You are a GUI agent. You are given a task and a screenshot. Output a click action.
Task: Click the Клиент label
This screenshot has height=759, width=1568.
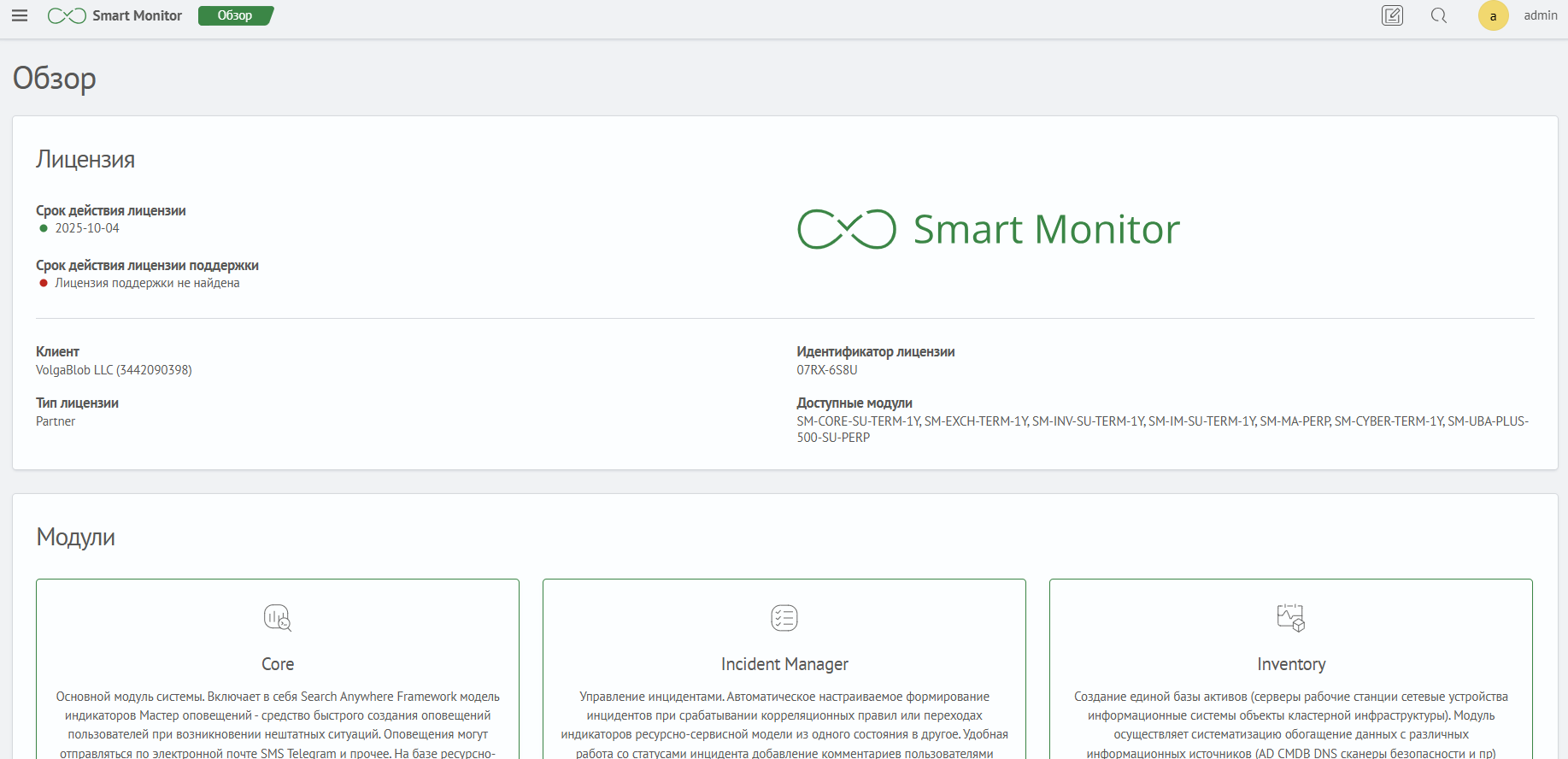[x=57, y=352]
